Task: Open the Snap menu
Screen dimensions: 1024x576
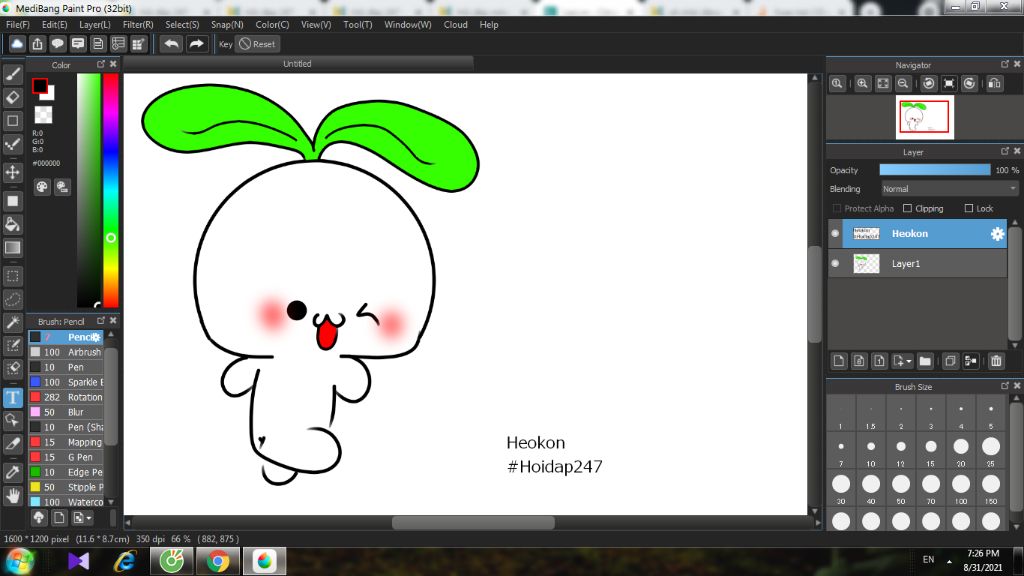Action: click(227, 25)
